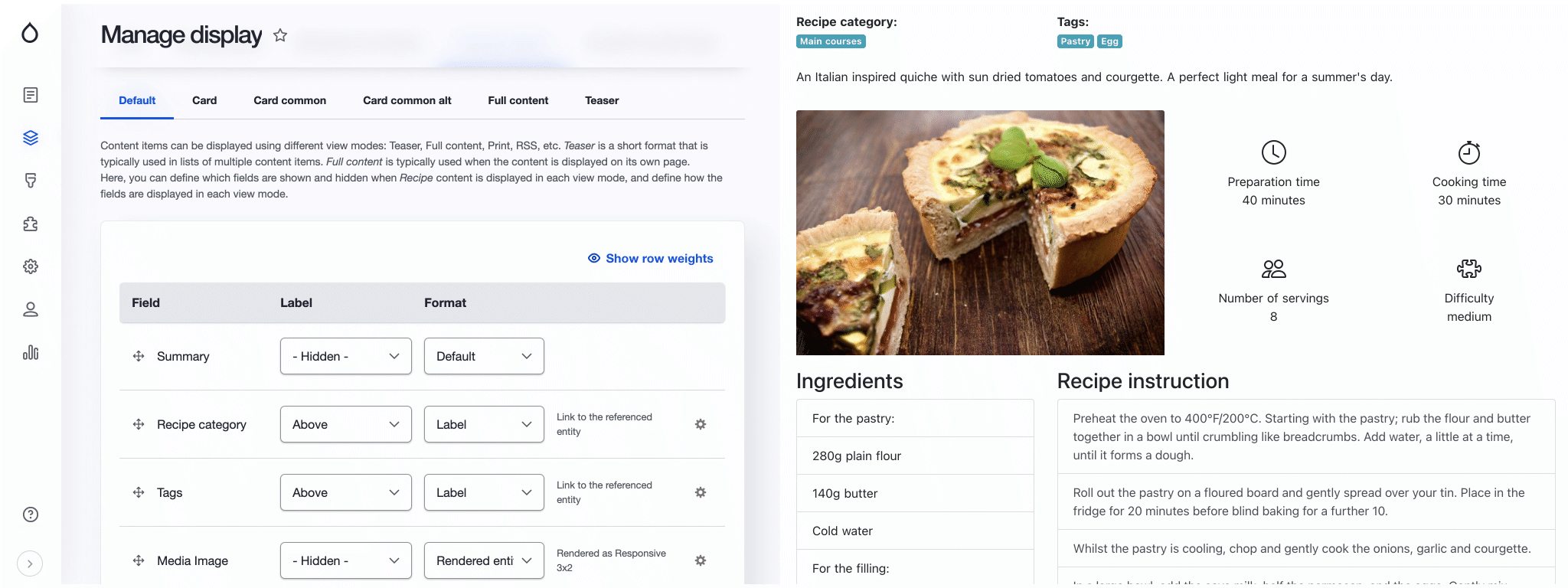Screen dimensions: 1568x588
Task: Open Summary label dropdown
Action: pos(345,356)
